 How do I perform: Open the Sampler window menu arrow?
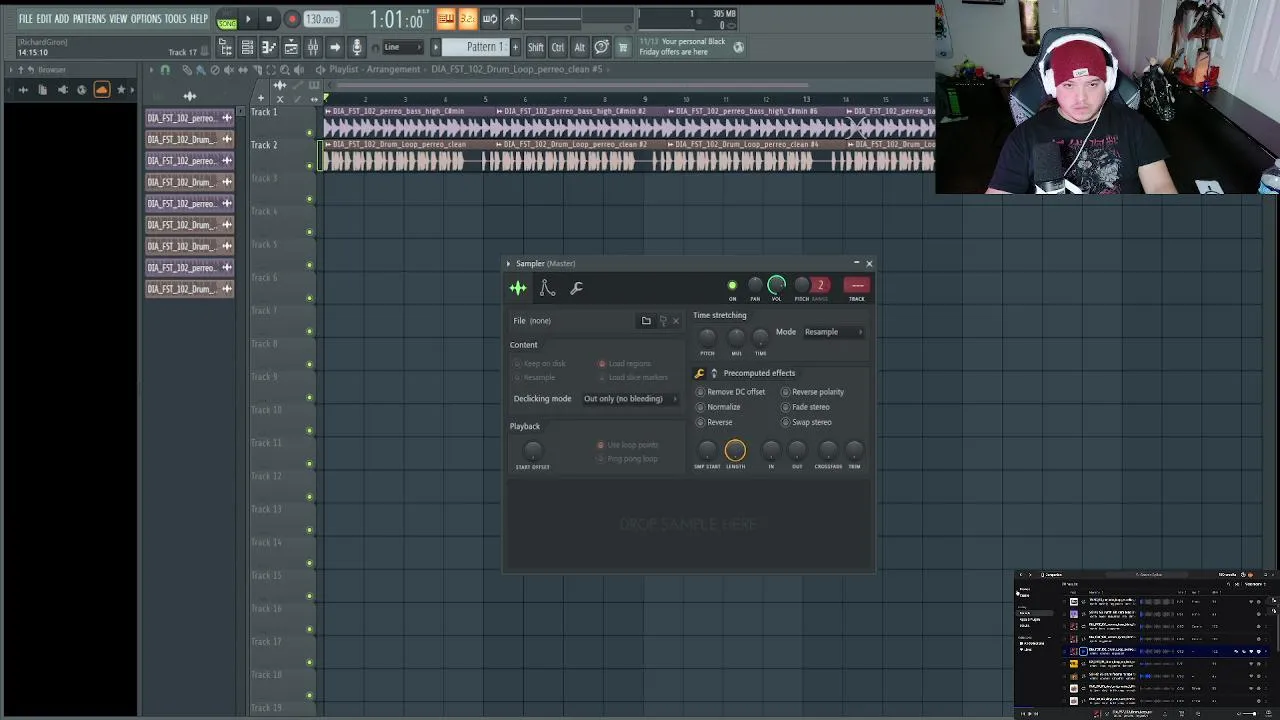pos(508,264)
